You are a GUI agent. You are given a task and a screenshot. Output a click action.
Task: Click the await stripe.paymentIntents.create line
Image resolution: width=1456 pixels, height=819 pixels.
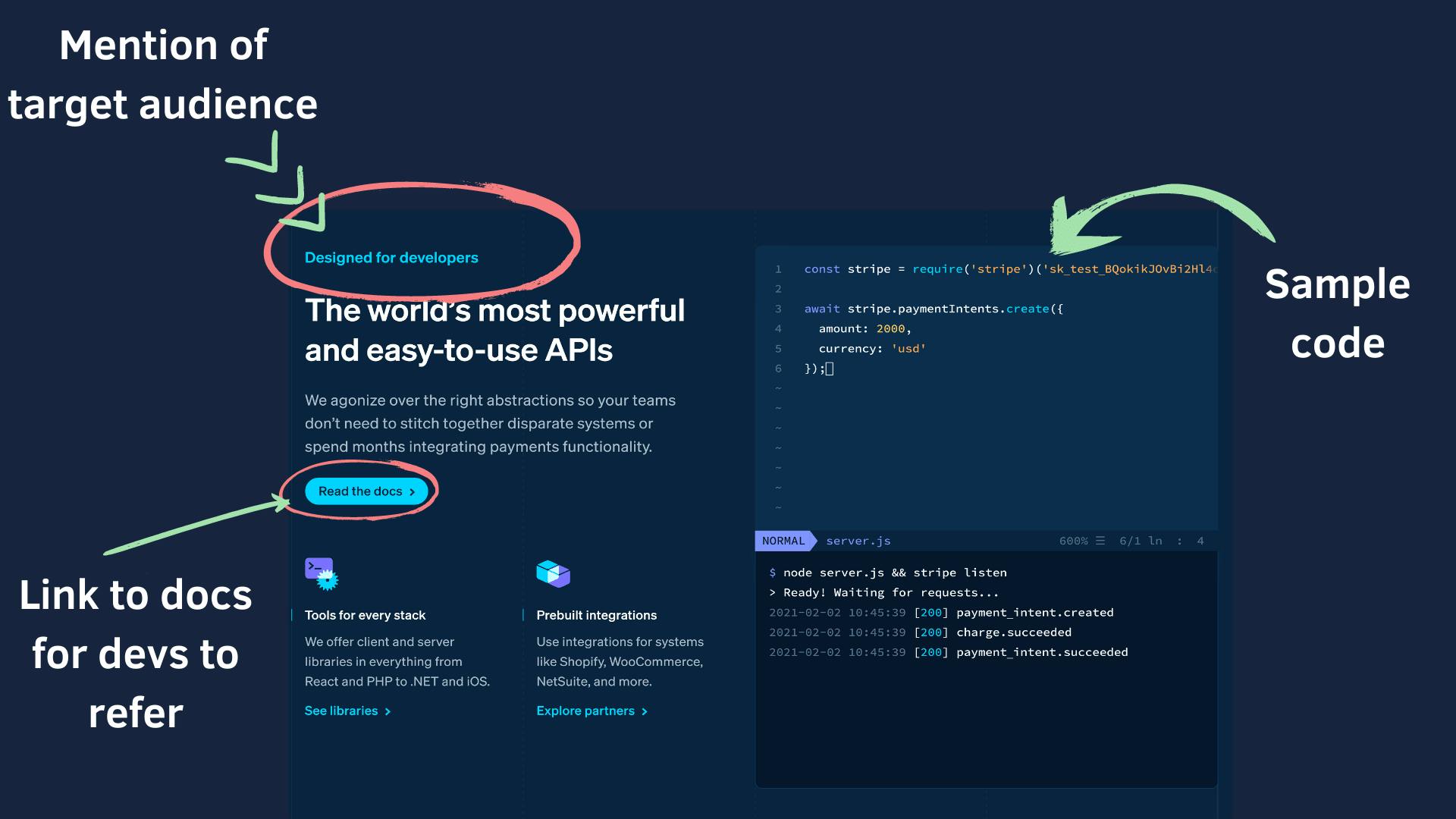coord(934,309)
